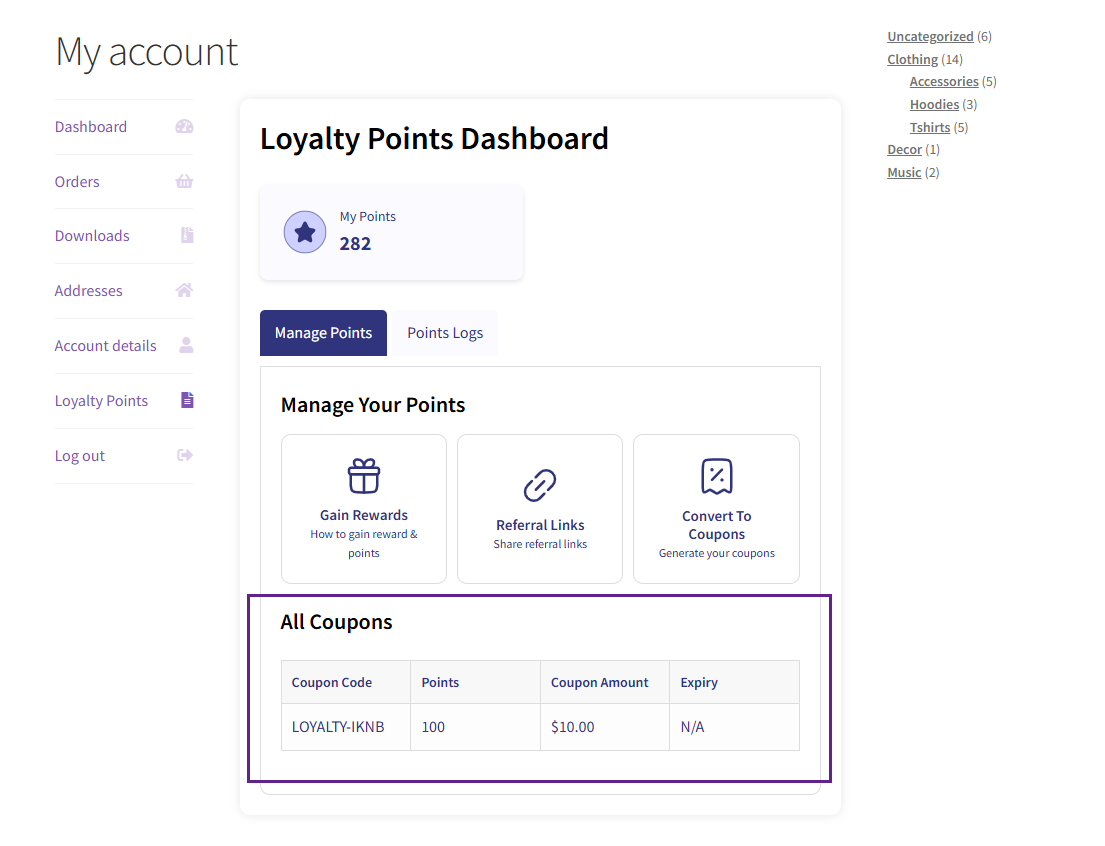Click the Dashboard gauge icon in sidebar

(184, 127)
